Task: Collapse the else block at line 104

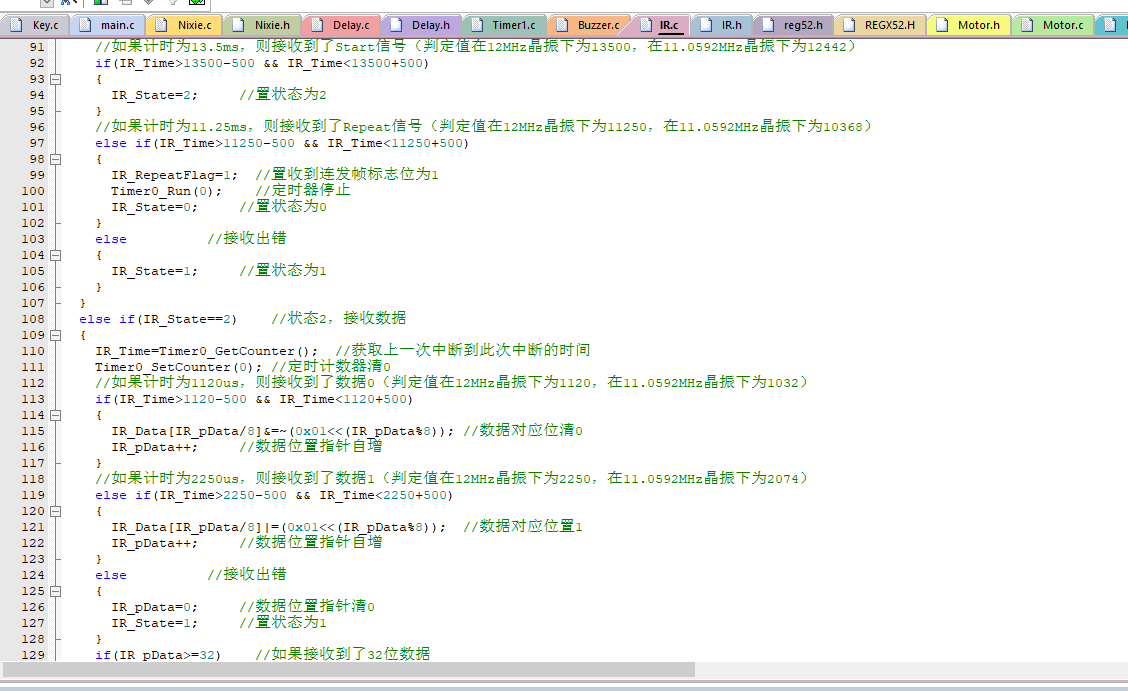Action: point(55,255)
